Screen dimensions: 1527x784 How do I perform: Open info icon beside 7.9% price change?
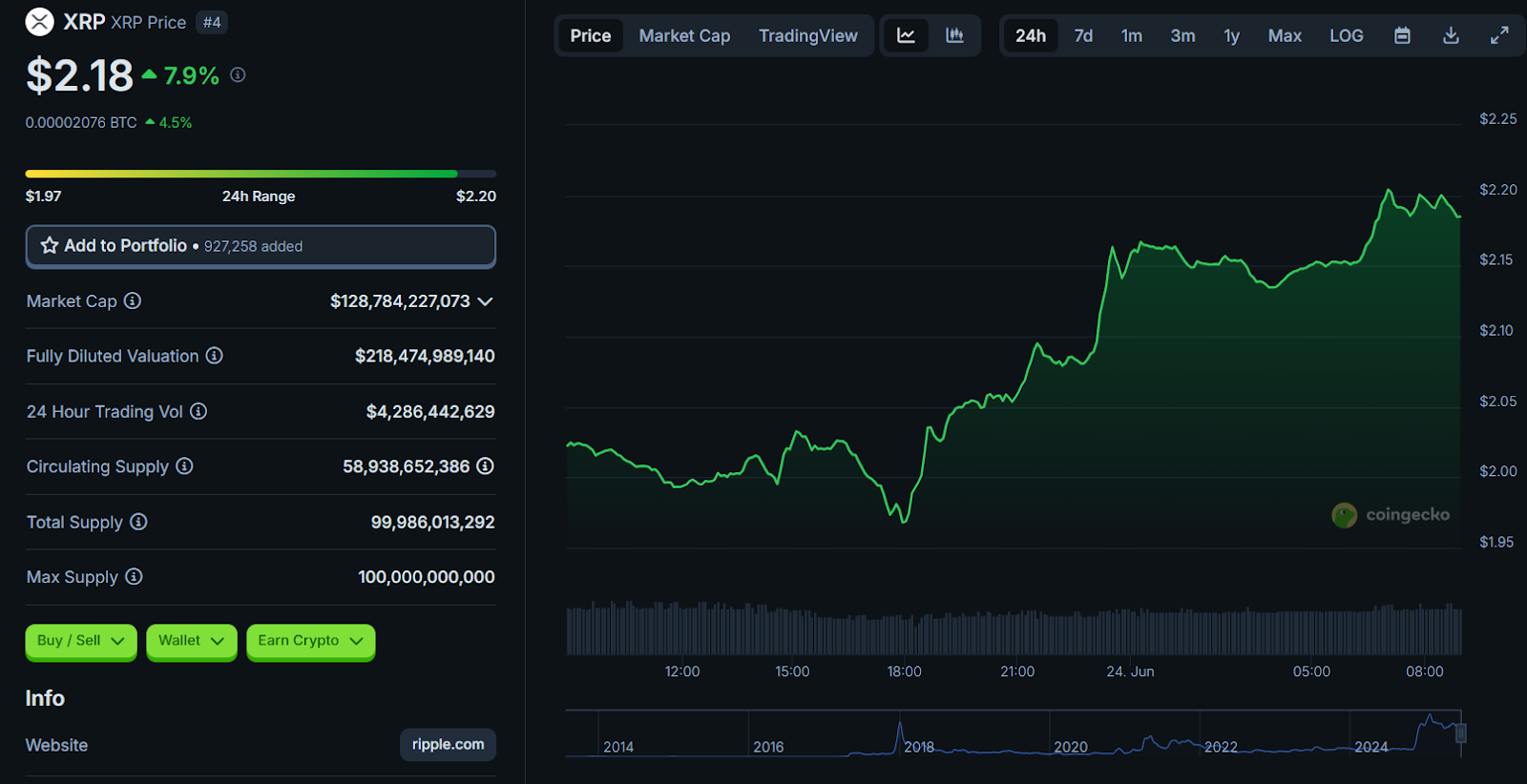(x=238, y=74)
